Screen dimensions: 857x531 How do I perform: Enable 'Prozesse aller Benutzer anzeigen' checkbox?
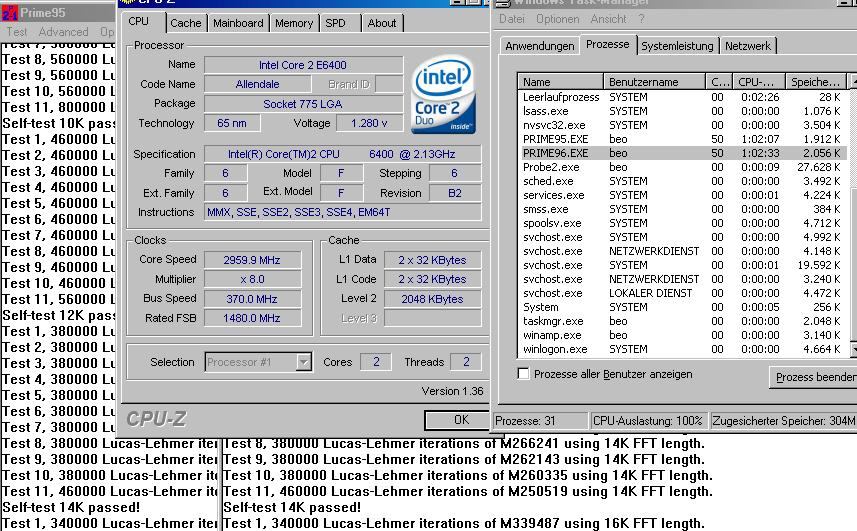point(523,374)
